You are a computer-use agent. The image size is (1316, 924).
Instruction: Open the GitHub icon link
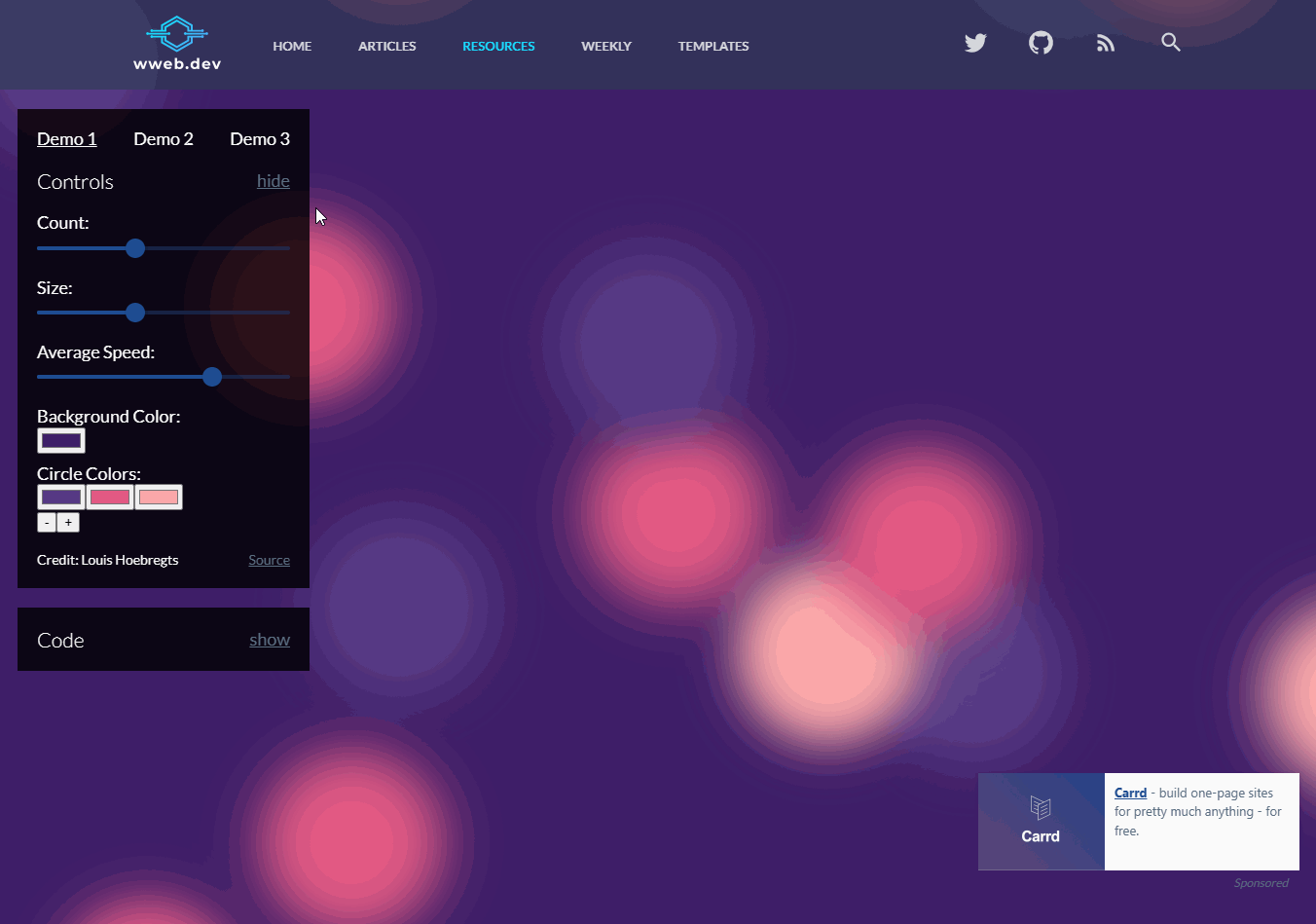pyautogui.click(x=1041, y=43)
